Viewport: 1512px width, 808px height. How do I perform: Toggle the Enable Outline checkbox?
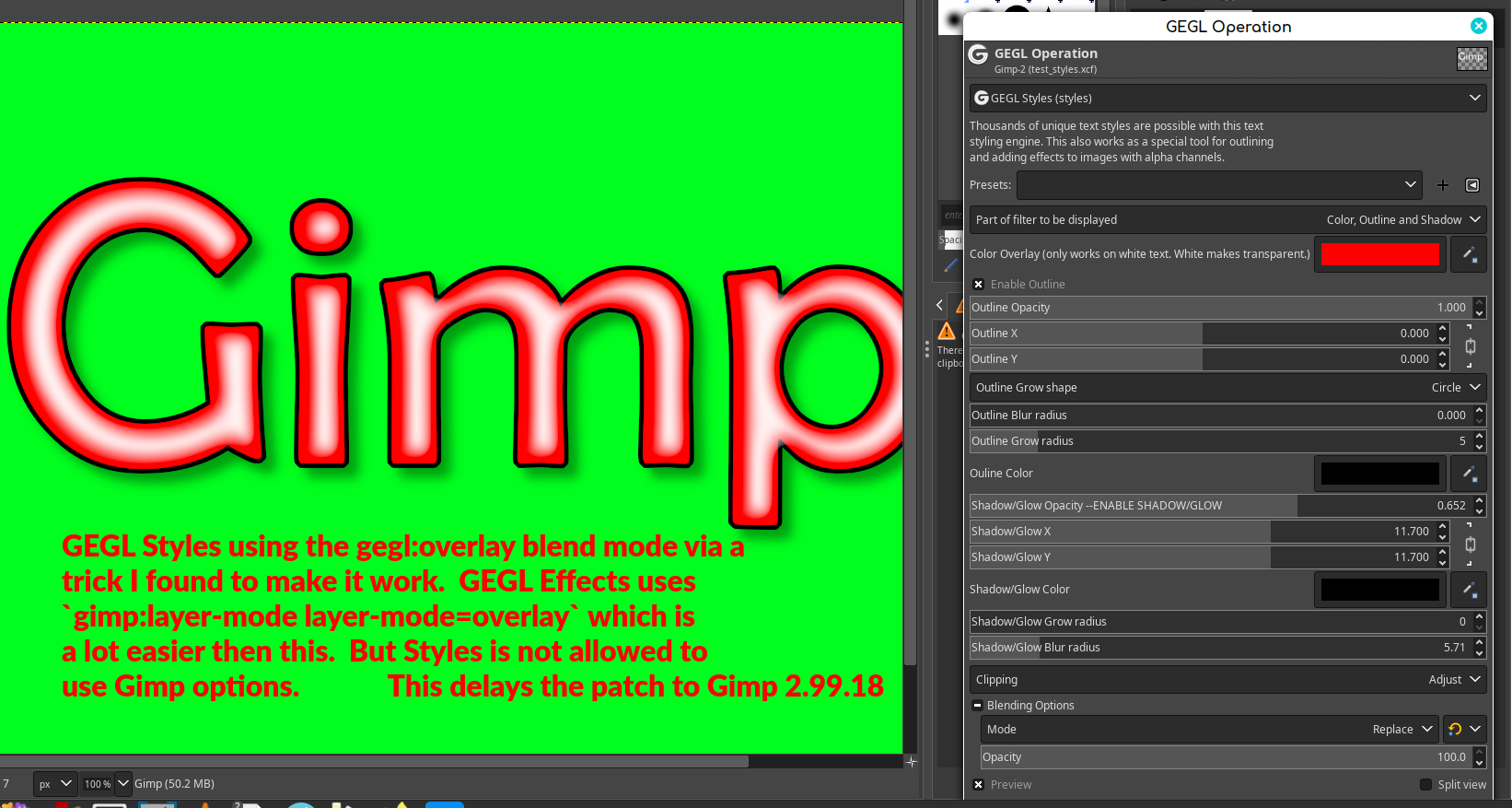point(978,285)
